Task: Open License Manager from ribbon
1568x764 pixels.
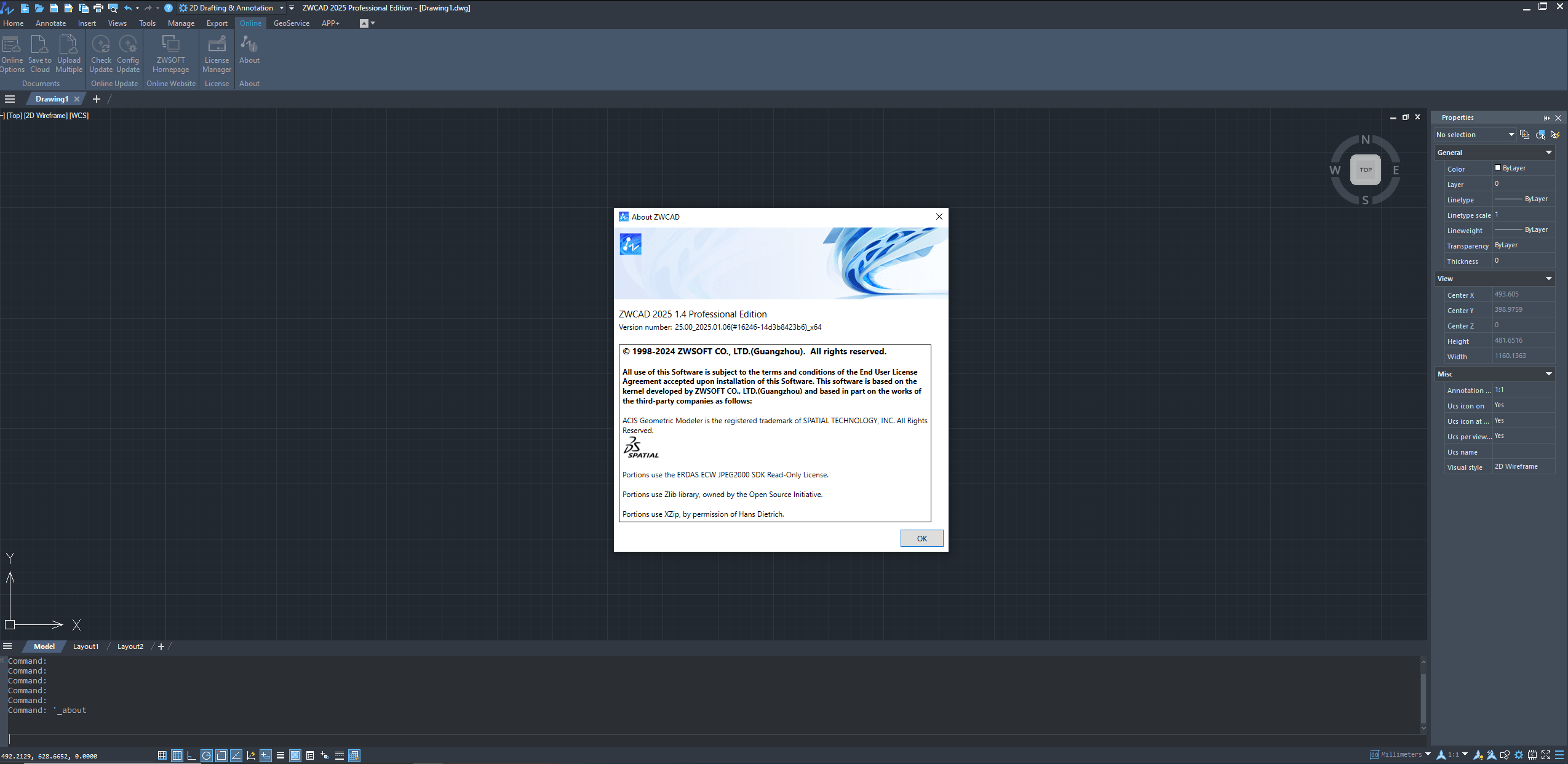Action: click(217, 54)
